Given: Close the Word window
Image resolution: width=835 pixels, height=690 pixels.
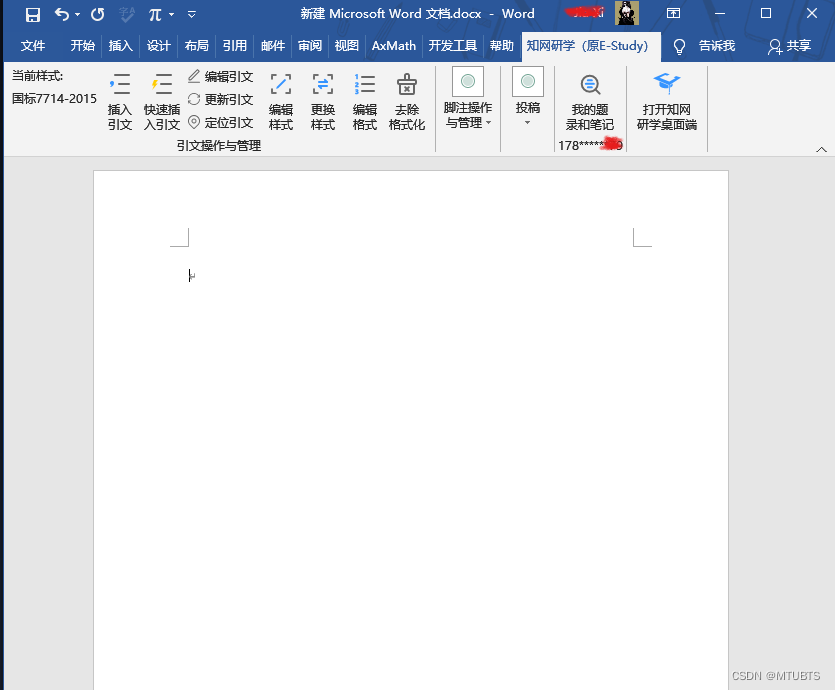Looking at the screenshot, I should (x=812, y=13).
